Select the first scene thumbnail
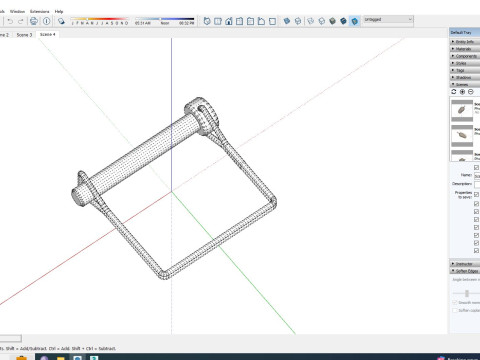This screenshot has width=480, height=360. pyautogui.click(x=462, y=110)
